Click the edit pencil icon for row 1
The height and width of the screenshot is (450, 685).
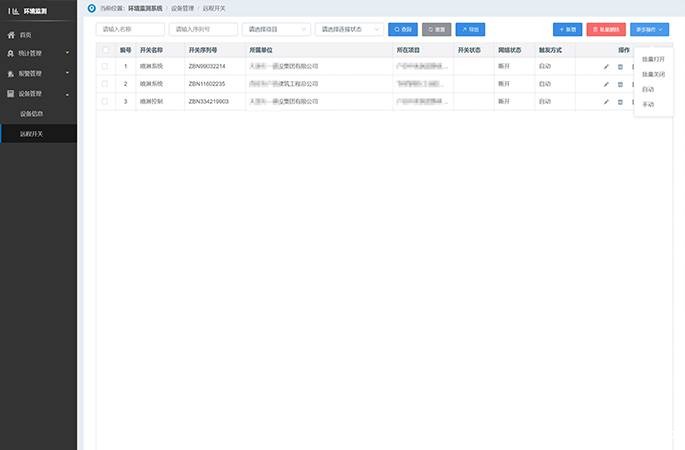coord(606,67)
